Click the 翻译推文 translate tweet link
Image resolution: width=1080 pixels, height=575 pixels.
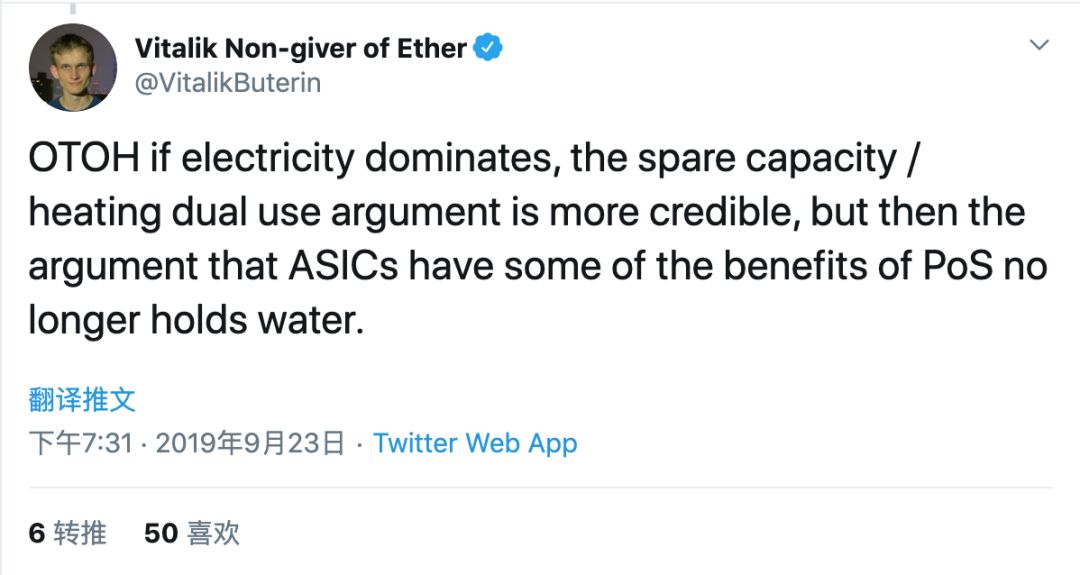[82, 400]
